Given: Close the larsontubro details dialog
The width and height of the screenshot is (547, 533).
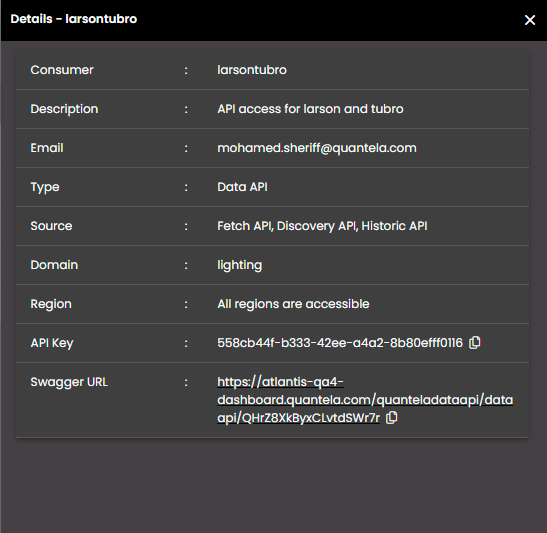Looking at the screenshot, I should [530, 20].
